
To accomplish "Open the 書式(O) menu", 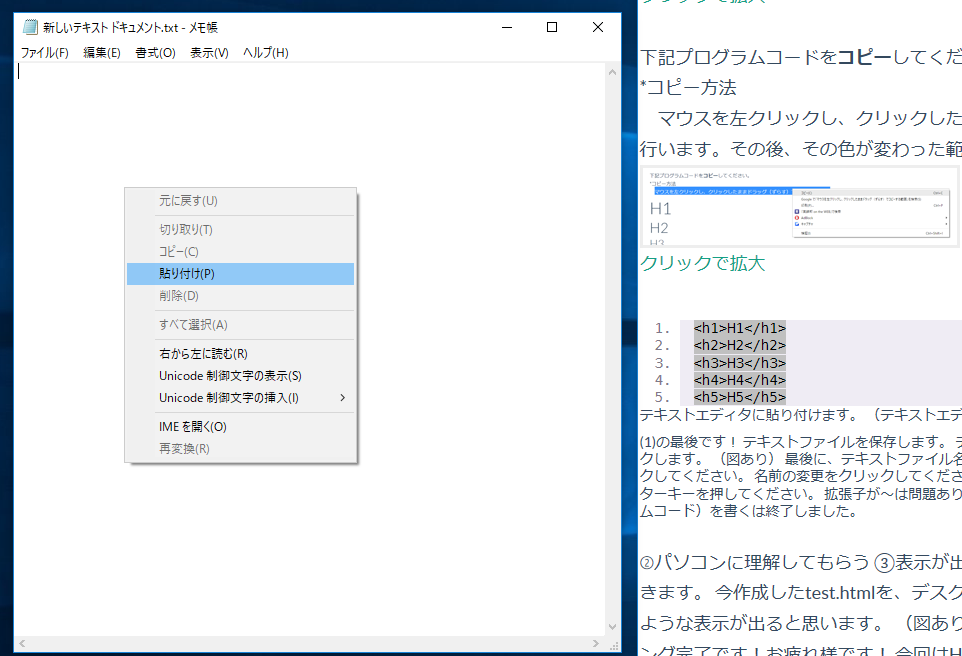I will point(155,53).
